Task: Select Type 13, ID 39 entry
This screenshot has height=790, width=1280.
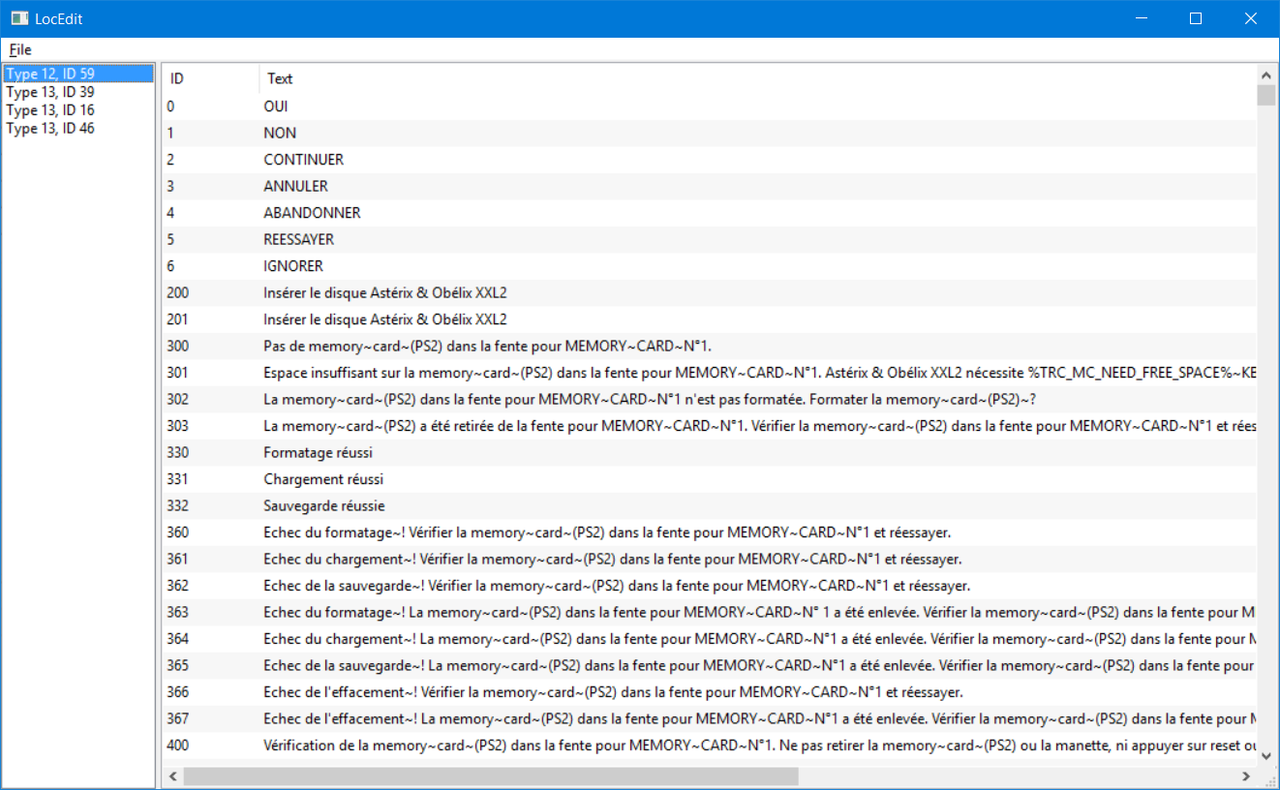Action: pos(79,92)
